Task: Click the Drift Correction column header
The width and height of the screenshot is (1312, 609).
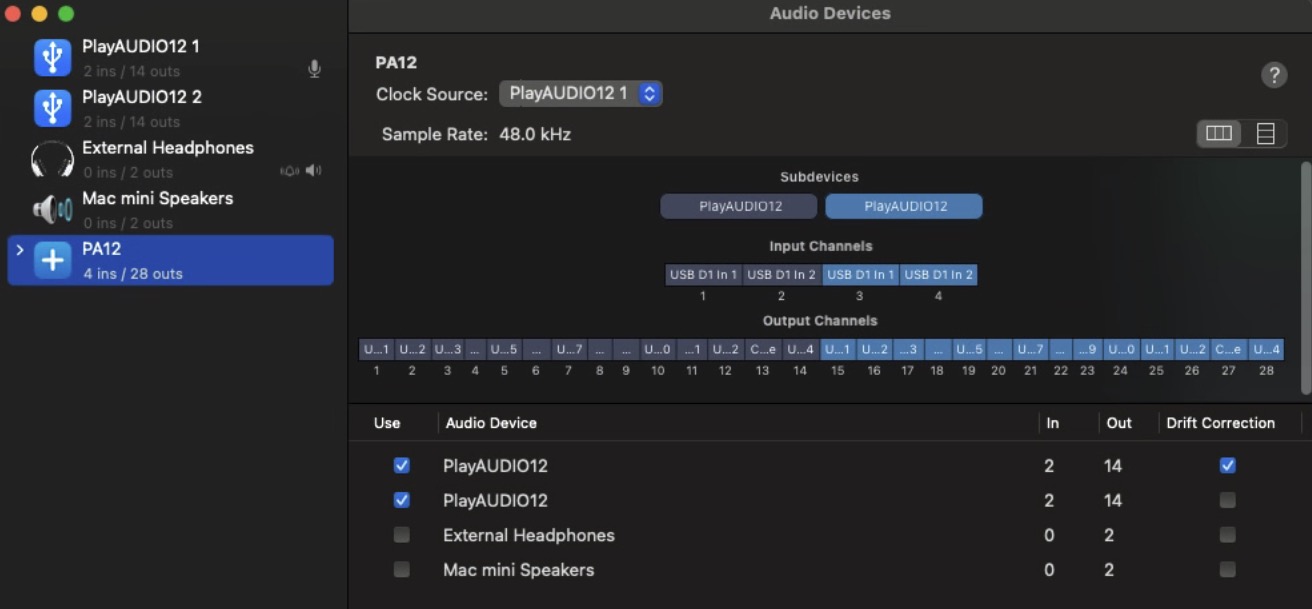Action: pos(1220,423)
